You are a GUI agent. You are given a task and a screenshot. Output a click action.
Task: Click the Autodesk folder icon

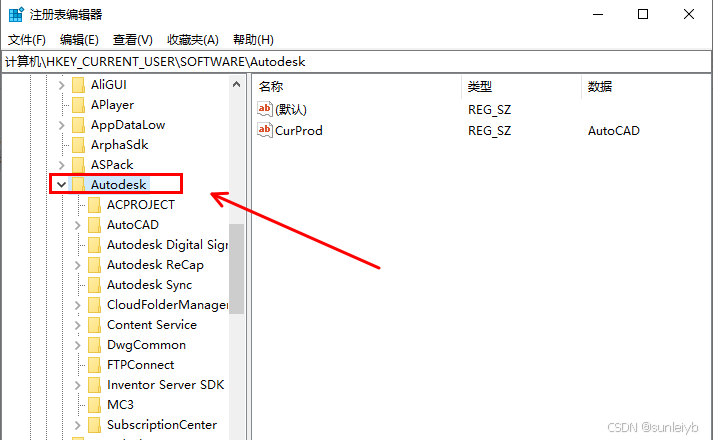coord(79,185)
